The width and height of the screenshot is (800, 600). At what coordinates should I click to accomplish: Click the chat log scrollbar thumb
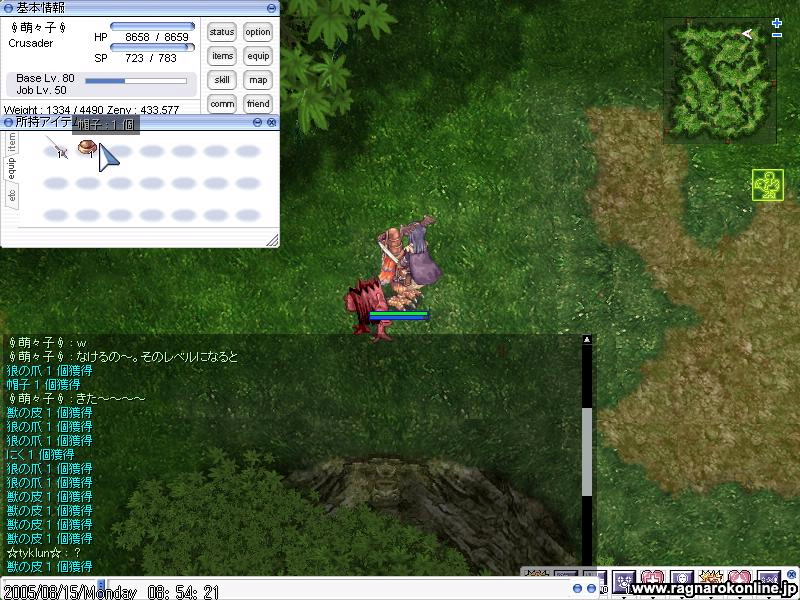tap(587, 452)
